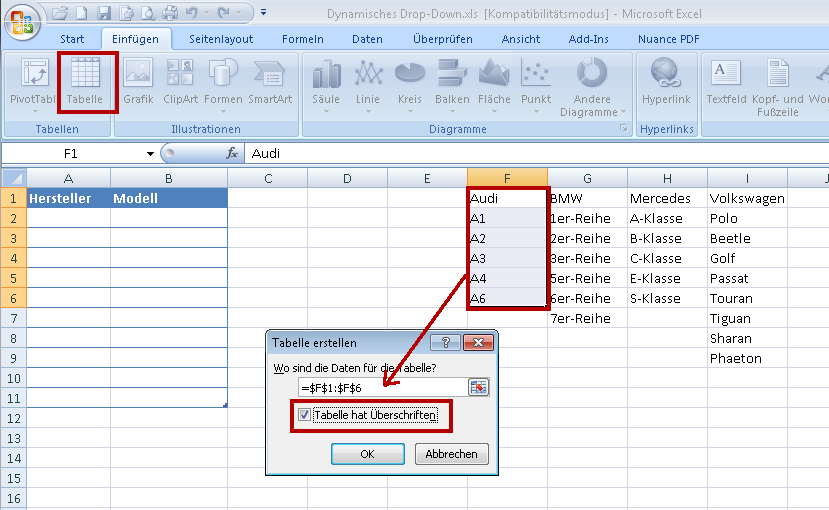Choose the Kreis pie chart type
The width and height of the screenshot is (829, 510).
(x=410, y=86)
